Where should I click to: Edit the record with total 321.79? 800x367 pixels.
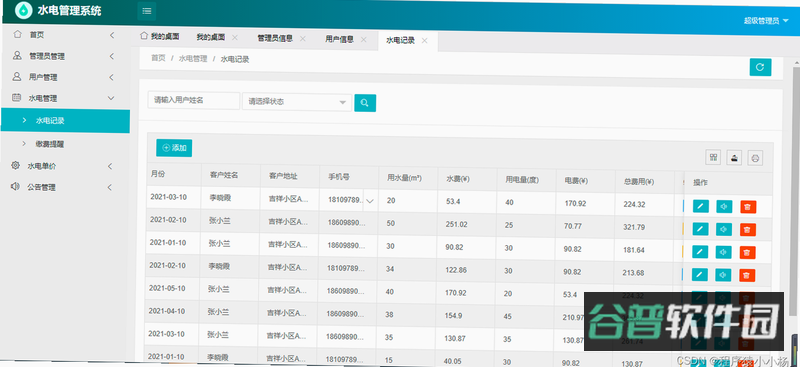(700, 229)
